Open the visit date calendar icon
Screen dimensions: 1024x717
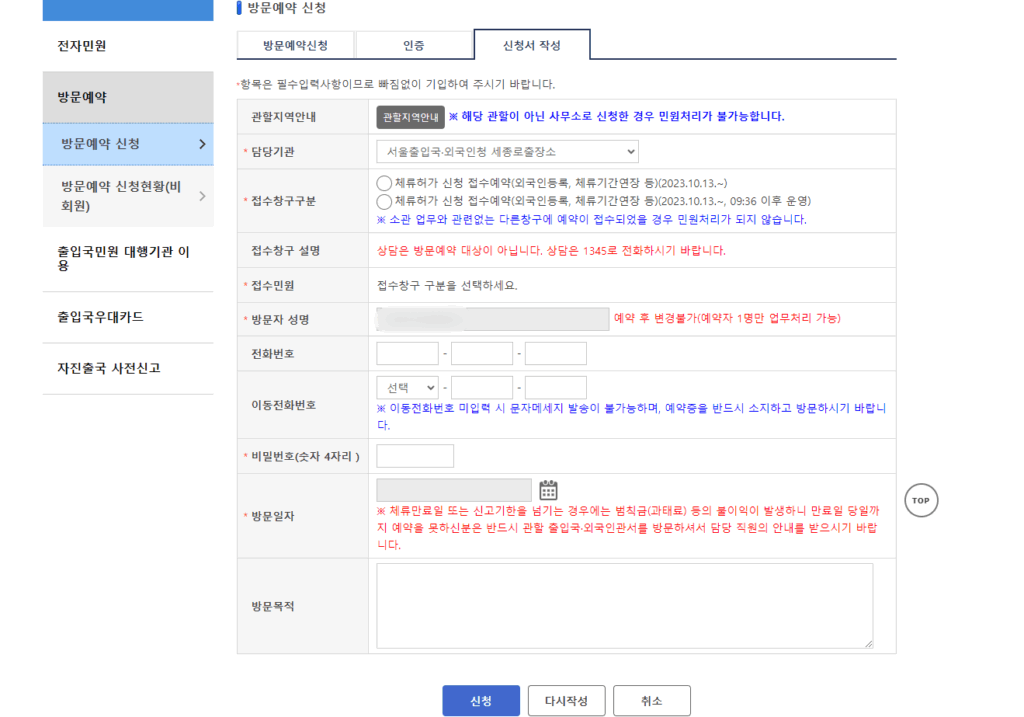(548, 490)
